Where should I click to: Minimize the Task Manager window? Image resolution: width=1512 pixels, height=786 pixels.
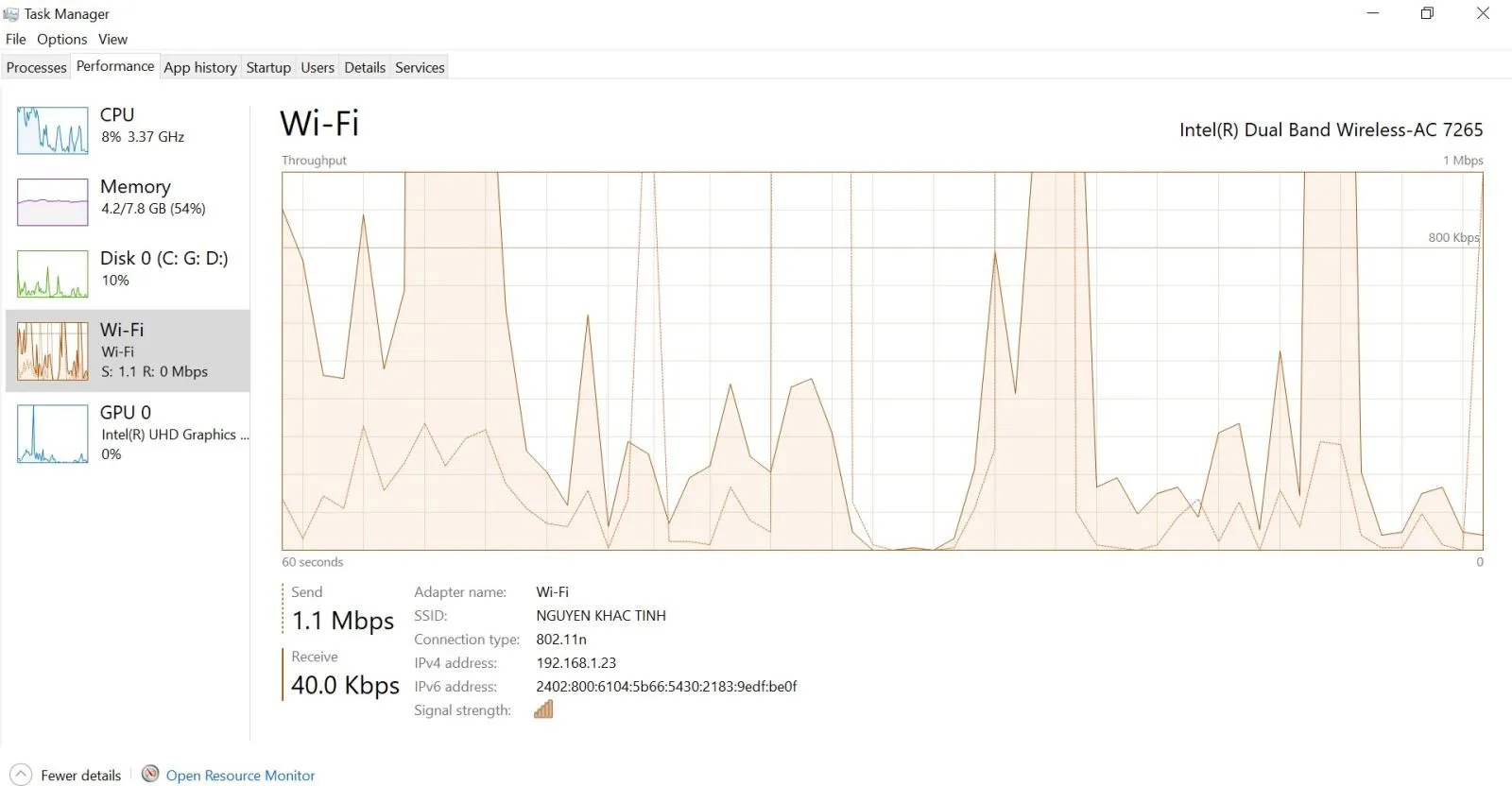[1373, 13]
